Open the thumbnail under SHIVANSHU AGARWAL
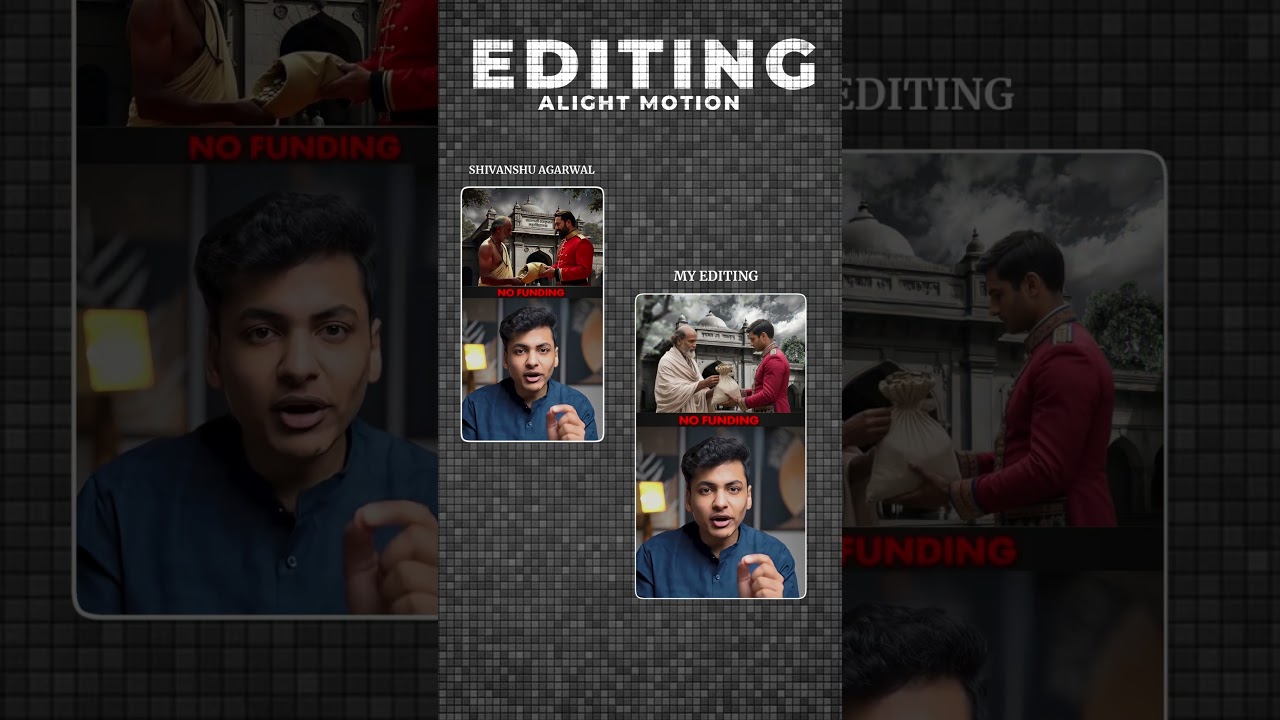Viewport: 1280px width, 720px height. [532, 314]
